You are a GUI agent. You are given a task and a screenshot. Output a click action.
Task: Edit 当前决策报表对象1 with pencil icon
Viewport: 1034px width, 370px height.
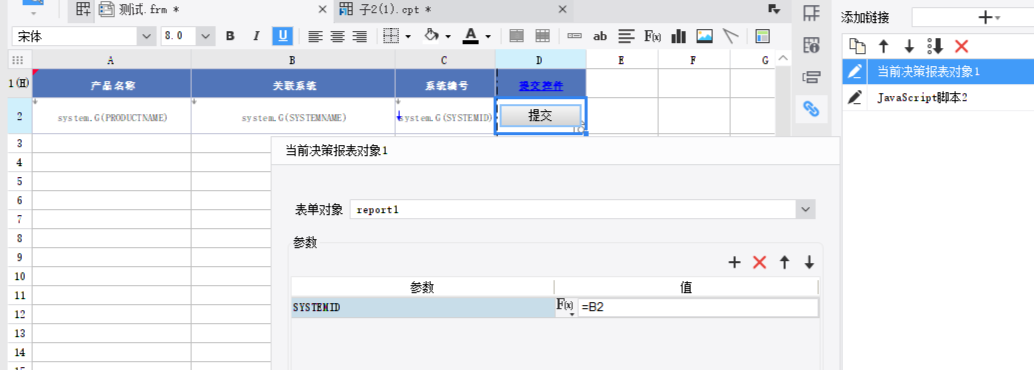pos(855,71)
